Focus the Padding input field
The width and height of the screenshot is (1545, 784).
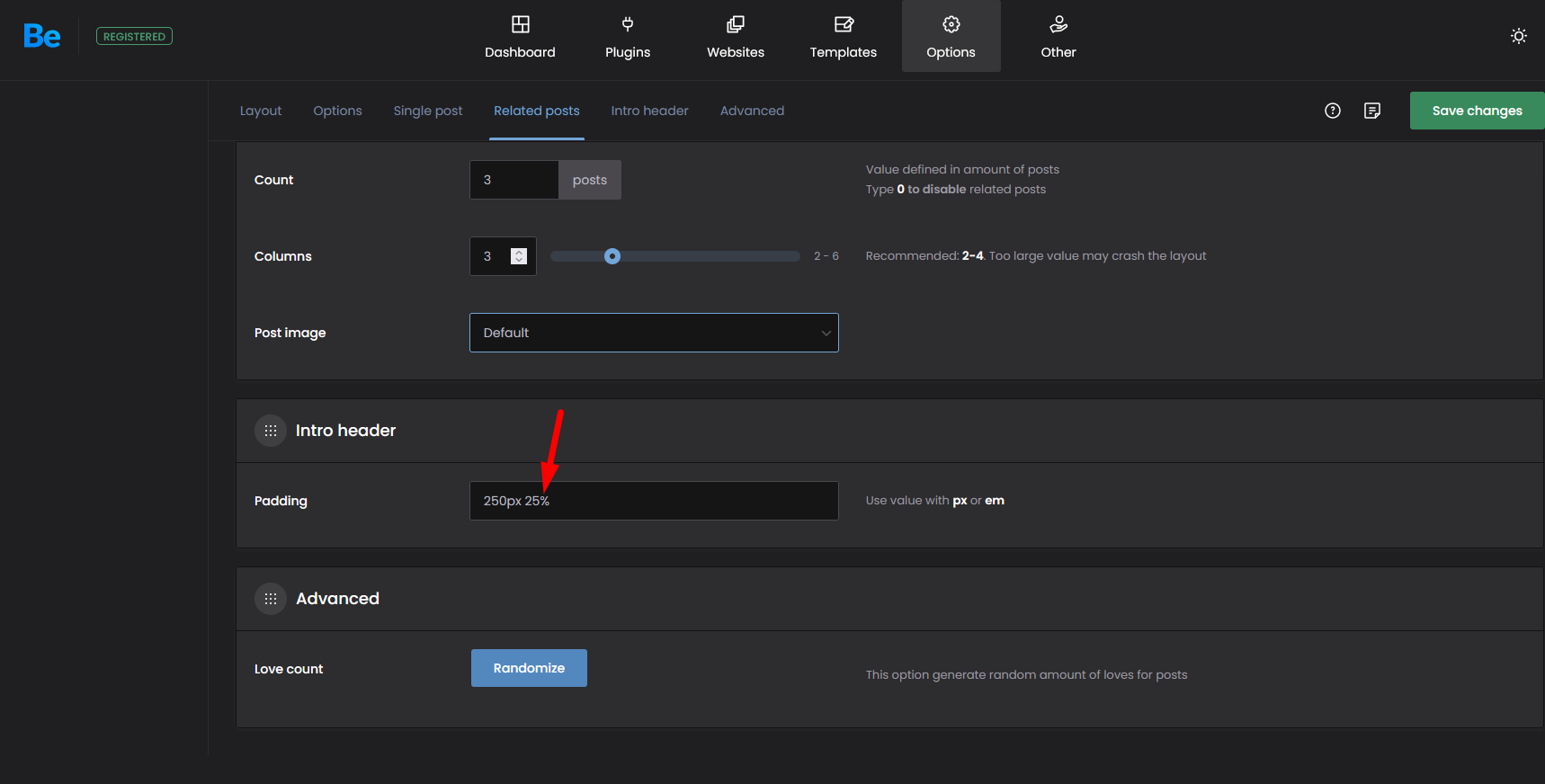pyautogui.click(x=654, y=501)
